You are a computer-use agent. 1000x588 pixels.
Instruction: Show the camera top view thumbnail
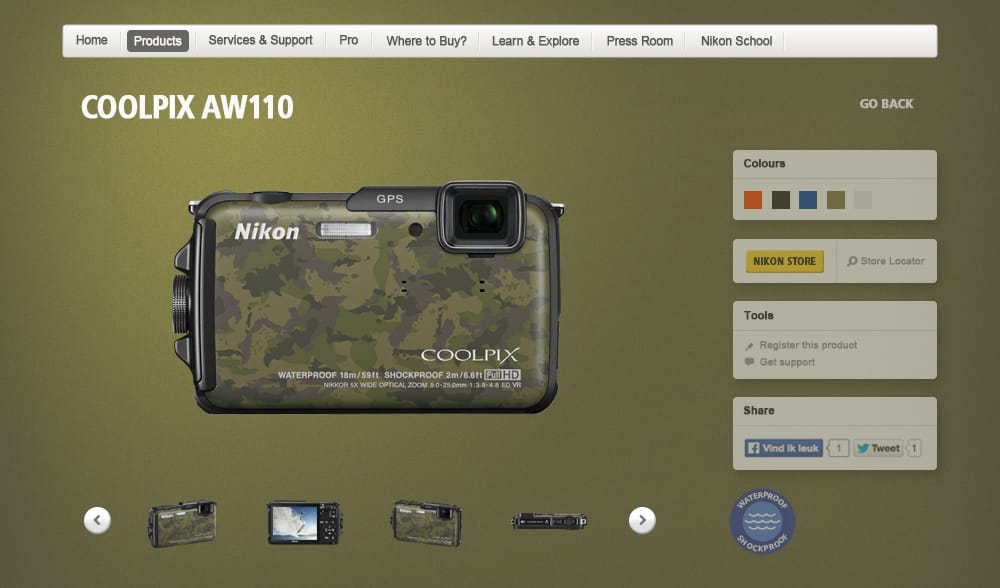(549, 521)
